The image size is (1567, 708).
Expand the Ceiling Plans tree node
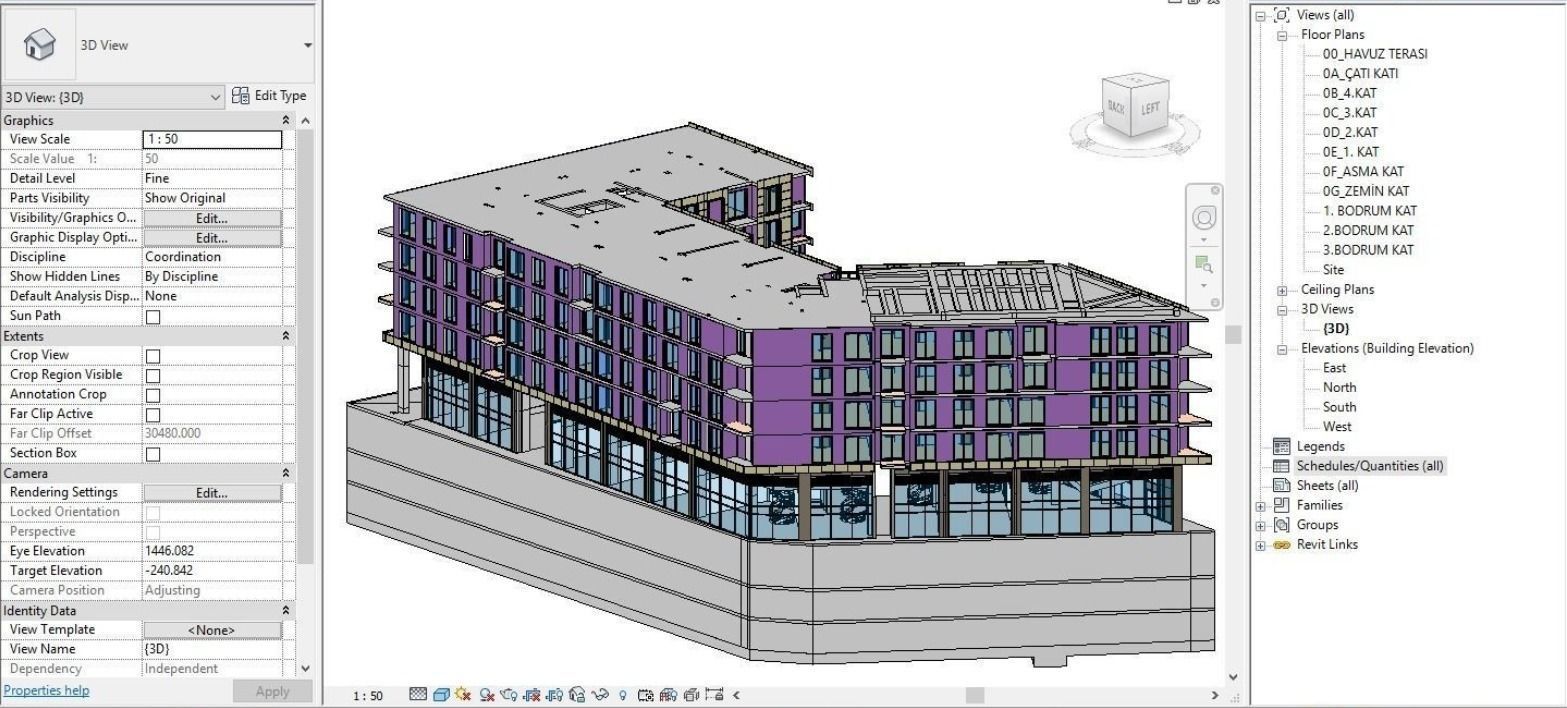coord(1283,290)
